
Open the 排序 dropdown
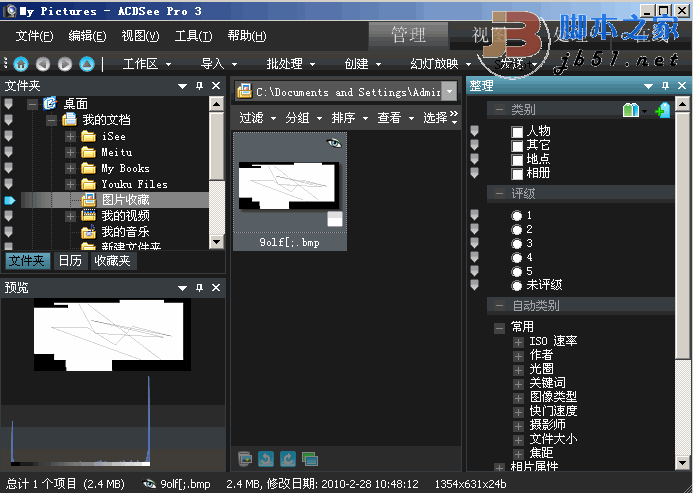pos(350,118)
